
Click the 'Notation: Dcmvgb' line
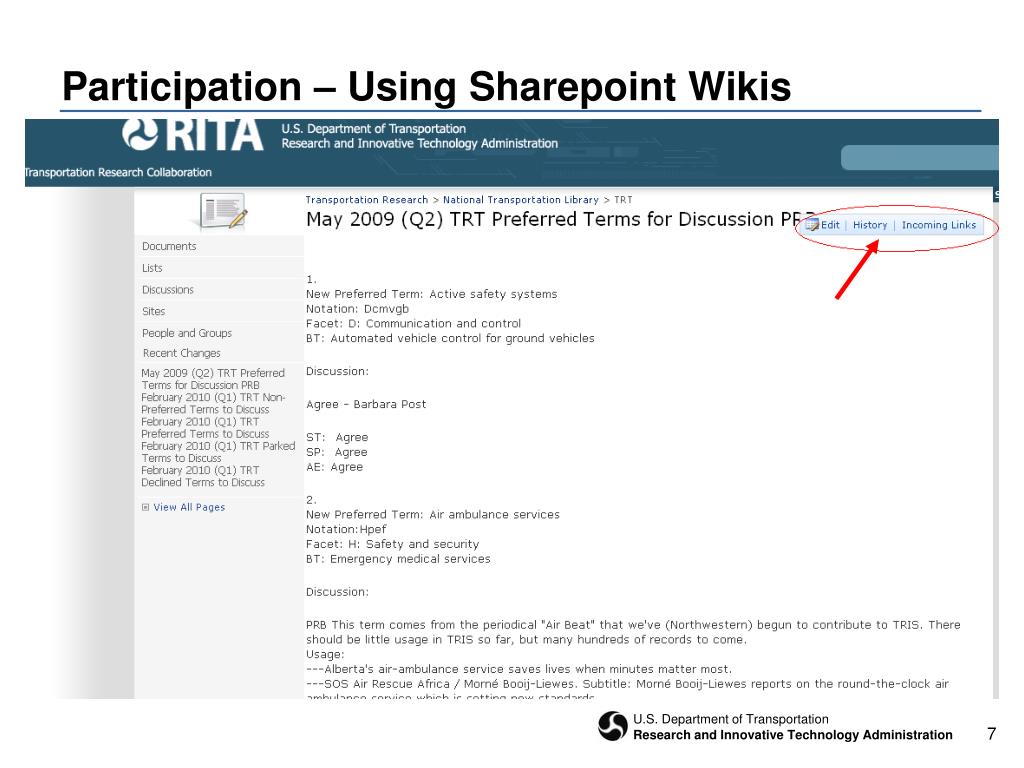point(357,309)
